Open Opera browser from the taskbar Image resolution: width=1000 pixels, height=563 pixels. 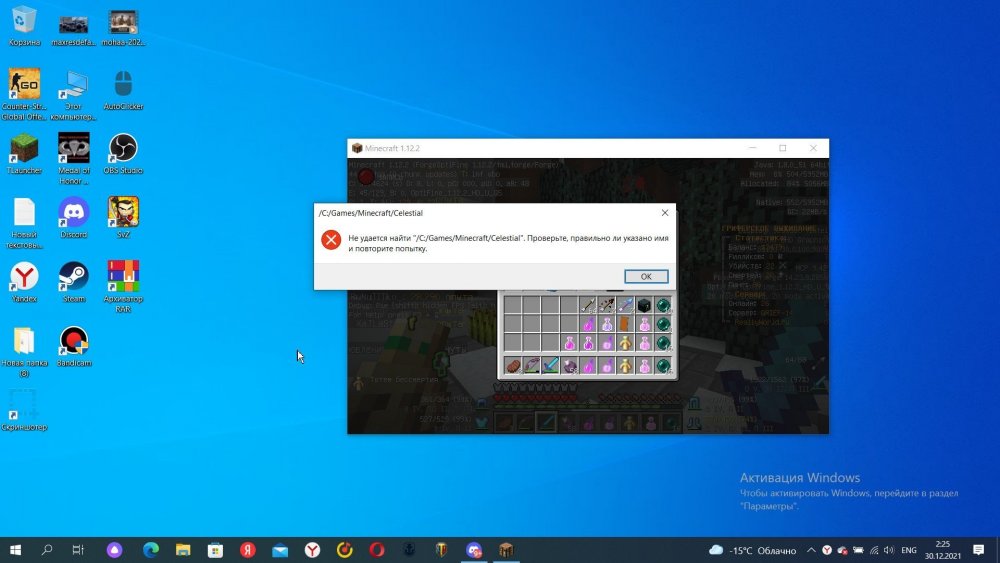coord(377,550)
